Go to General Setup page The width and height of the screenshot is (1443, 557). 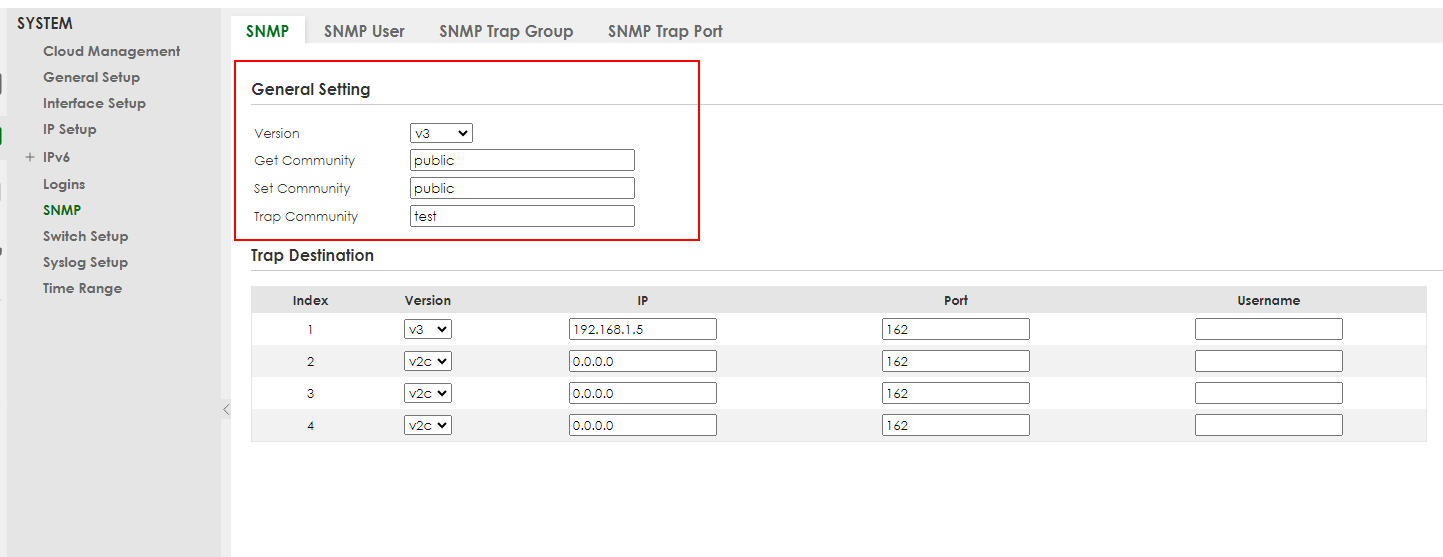point(91,77)
